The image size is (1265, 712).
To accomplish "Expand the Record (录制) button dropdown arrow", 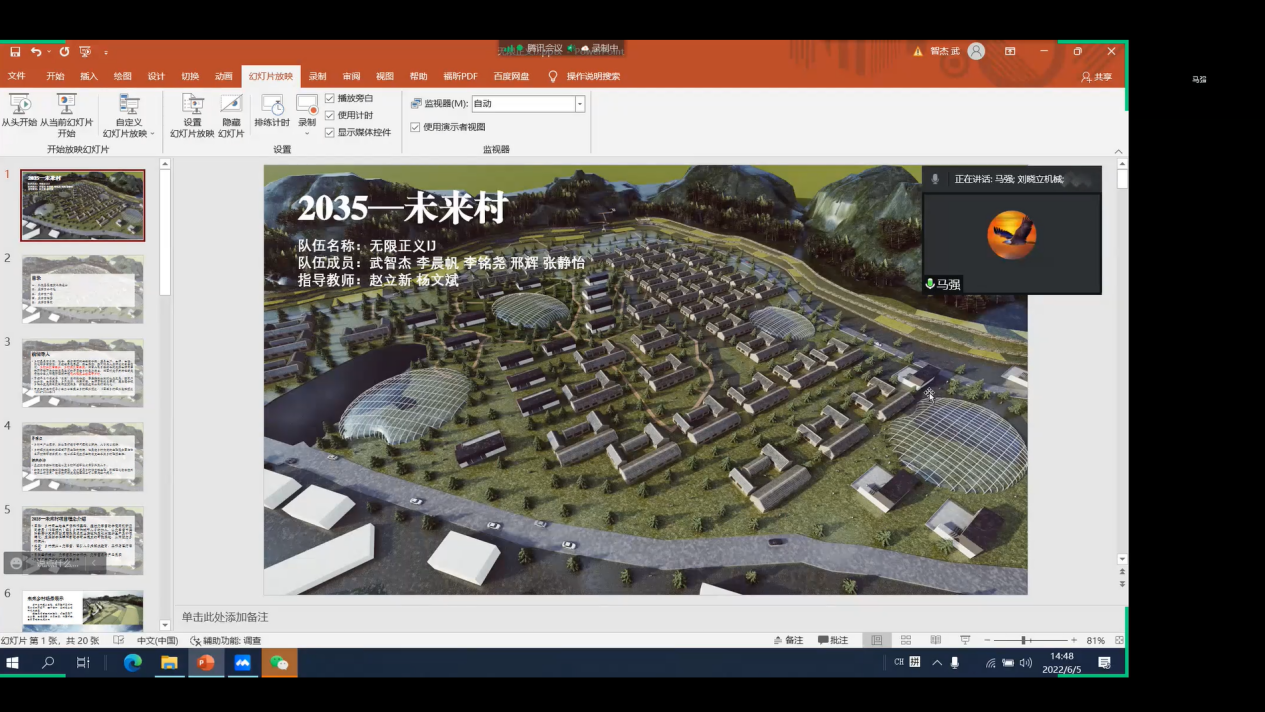I will coord(307,134).
